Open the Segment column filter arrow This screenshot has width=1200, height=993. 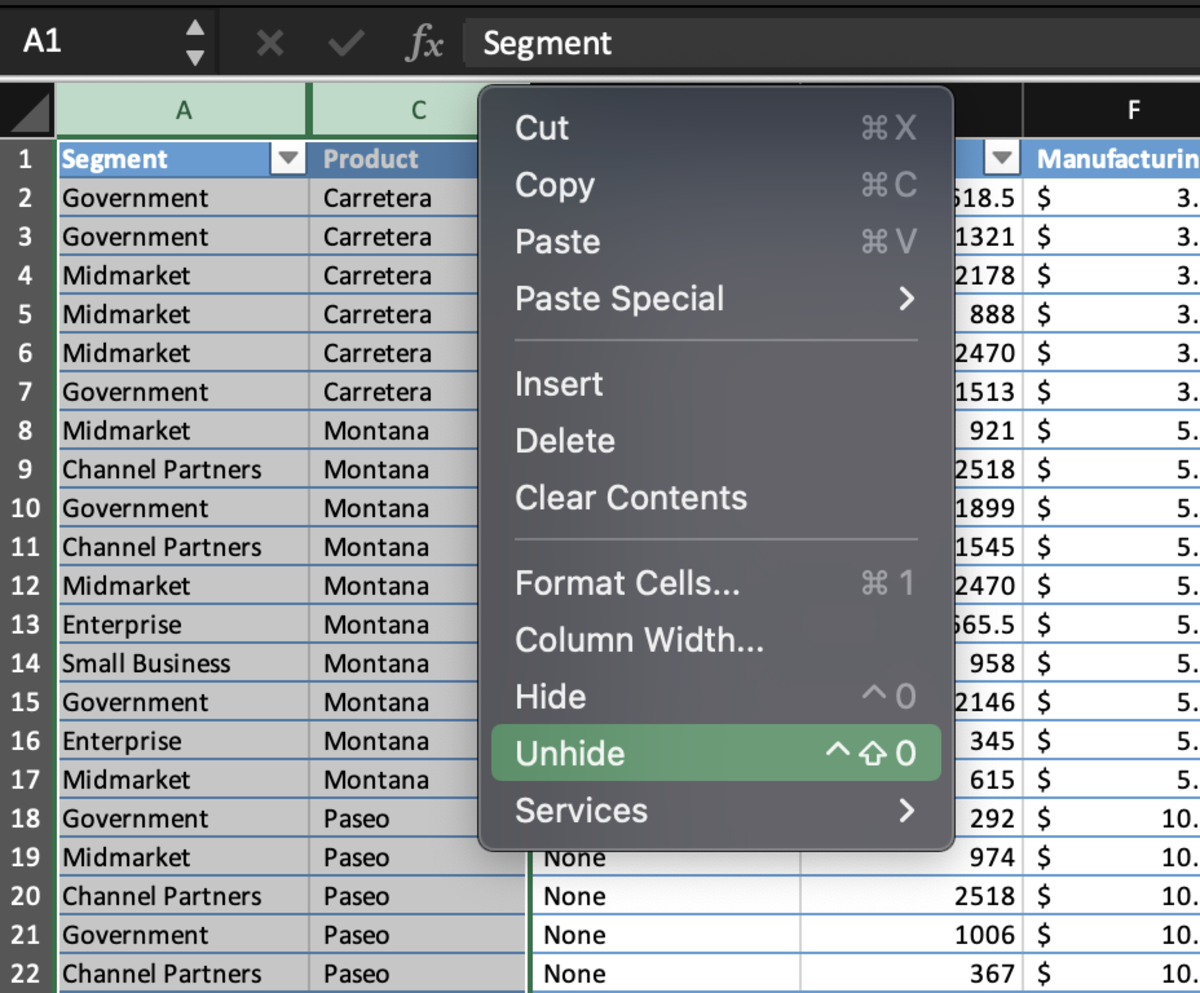[x=288, y=159]
